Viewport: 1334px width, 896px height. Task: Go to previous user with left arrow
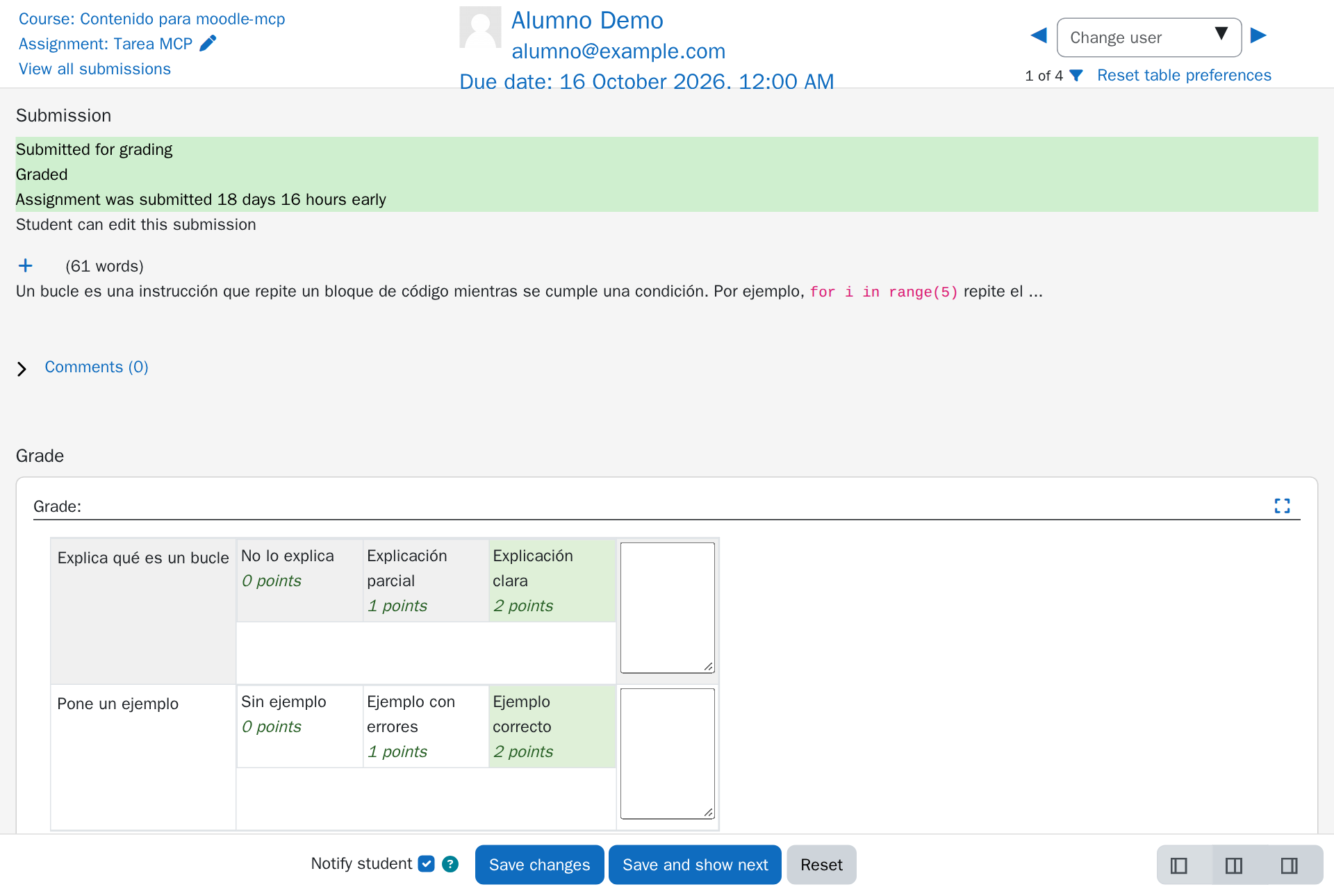tap(1039, 35)
